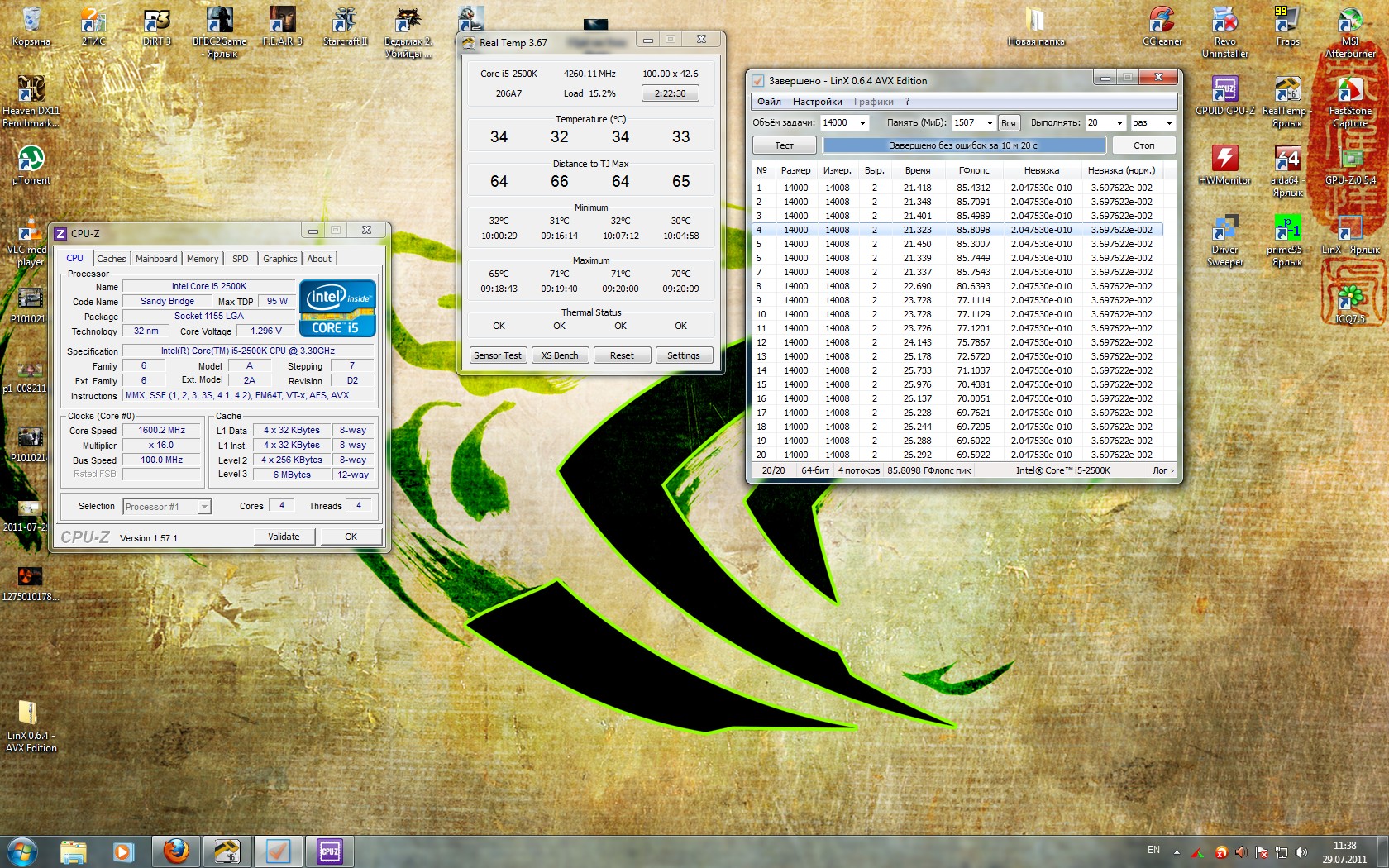Screen dimensions: 1389x868
Task: Open the Recycle Bin desktop icon
Action: pos(31,26)
